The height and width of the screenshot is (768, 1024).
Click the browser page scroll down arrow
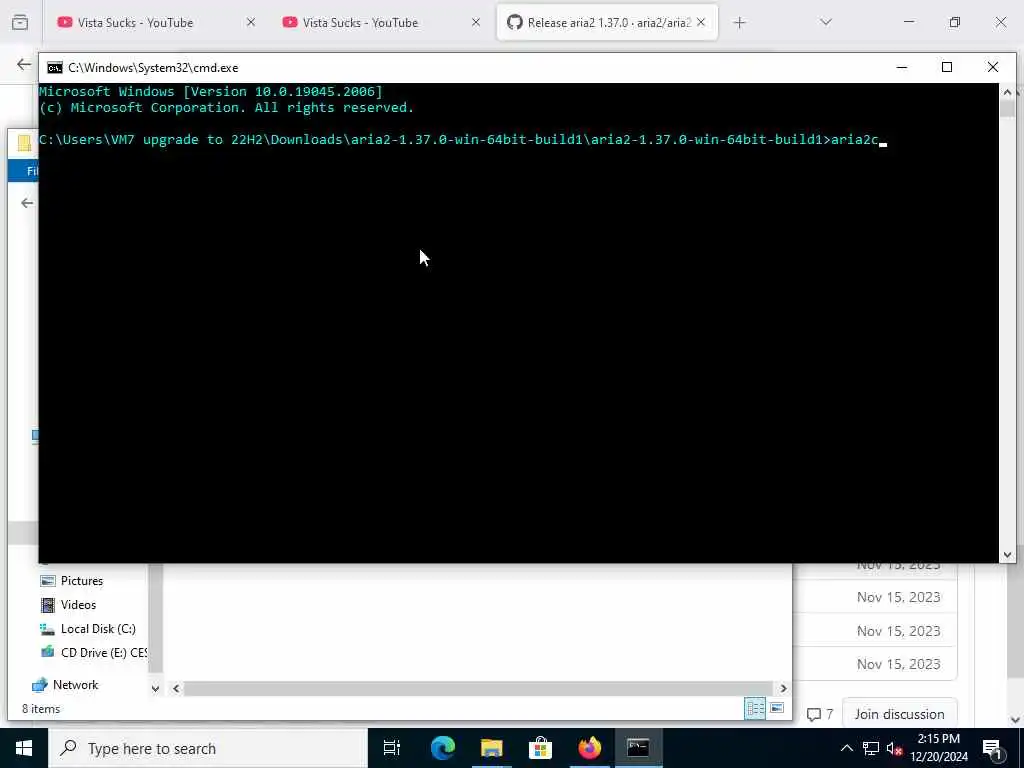(1016, 720)
